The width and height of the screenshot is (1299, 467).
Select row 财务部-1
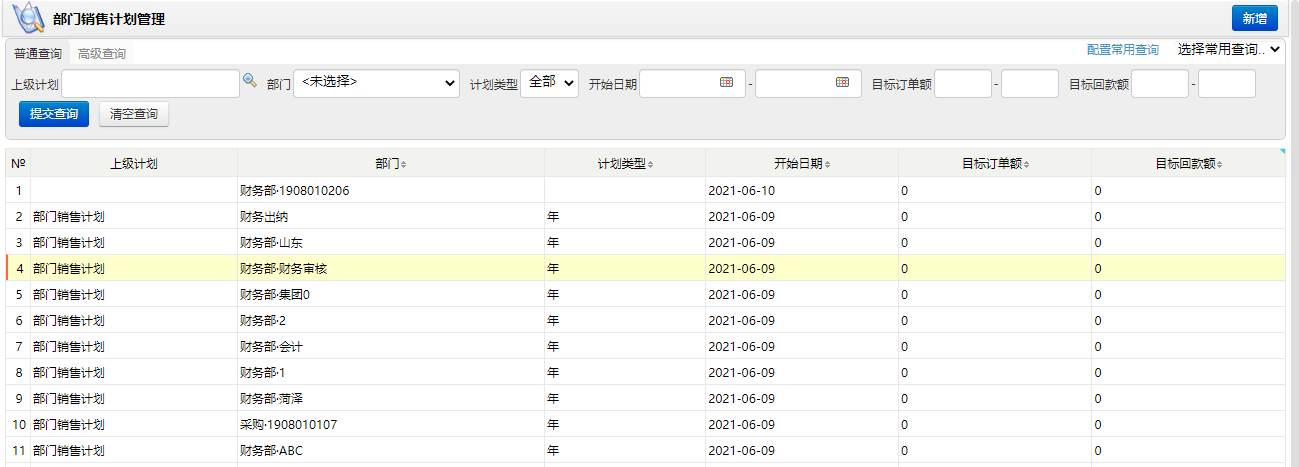[x=645, y=372]
